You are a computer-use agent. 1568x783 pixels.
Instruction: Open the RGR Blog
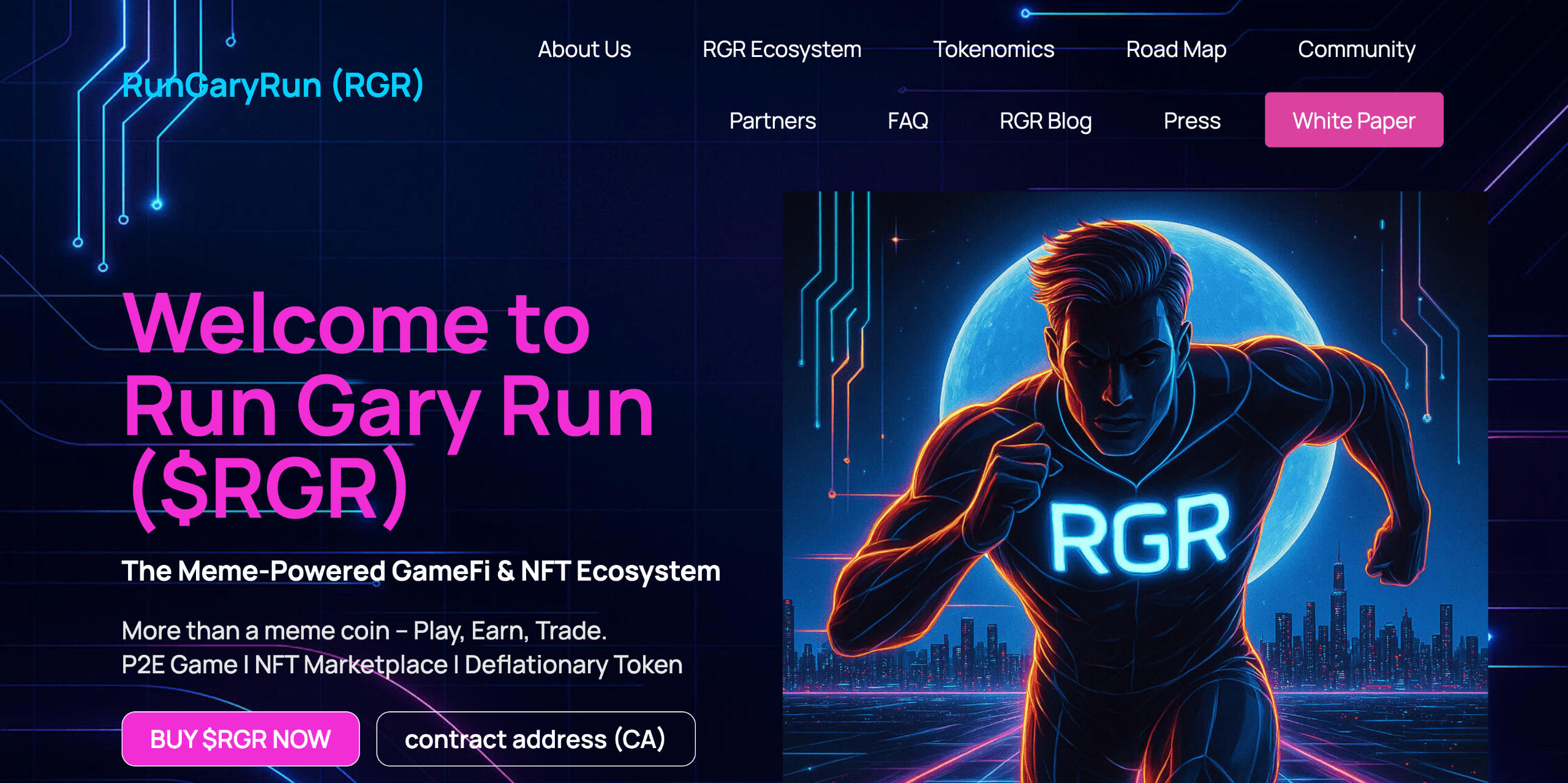point(1046,120)
